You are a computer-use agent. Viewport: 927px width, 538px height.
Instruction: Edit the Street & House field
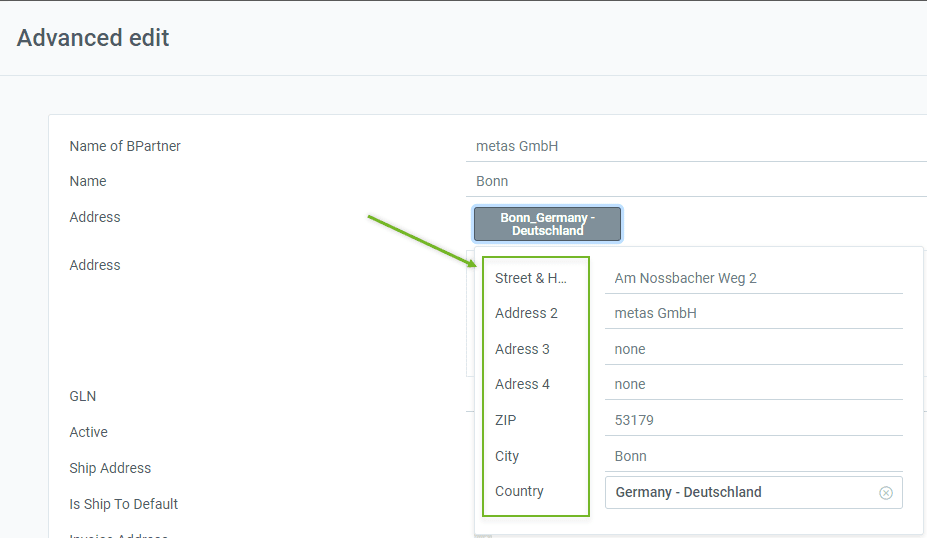[753, 278]
